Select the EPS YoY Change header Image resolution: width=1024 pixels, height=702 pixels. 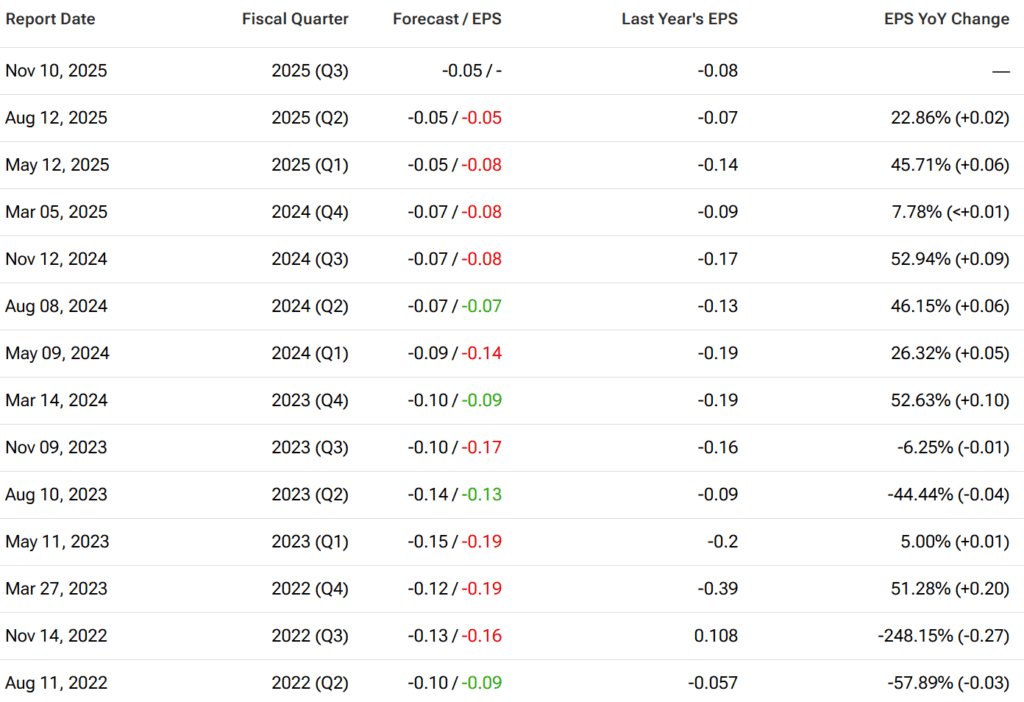[x=946, y=19]
